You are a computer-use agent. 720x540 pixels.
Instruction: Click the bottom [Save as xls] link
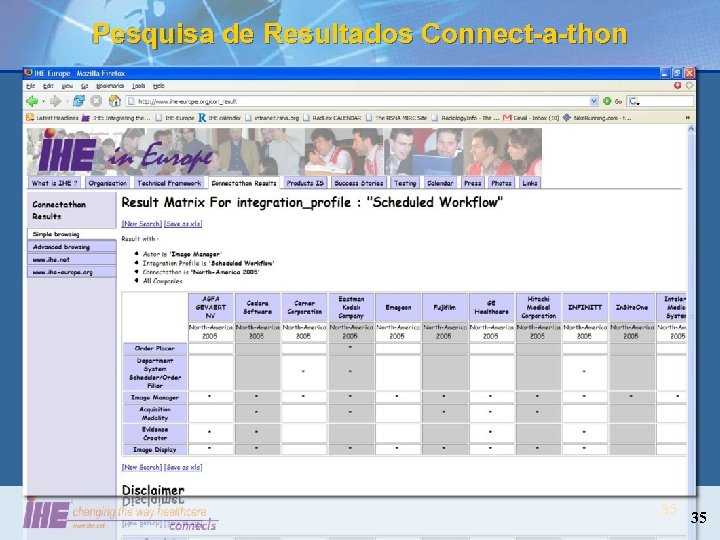(183, 467)
